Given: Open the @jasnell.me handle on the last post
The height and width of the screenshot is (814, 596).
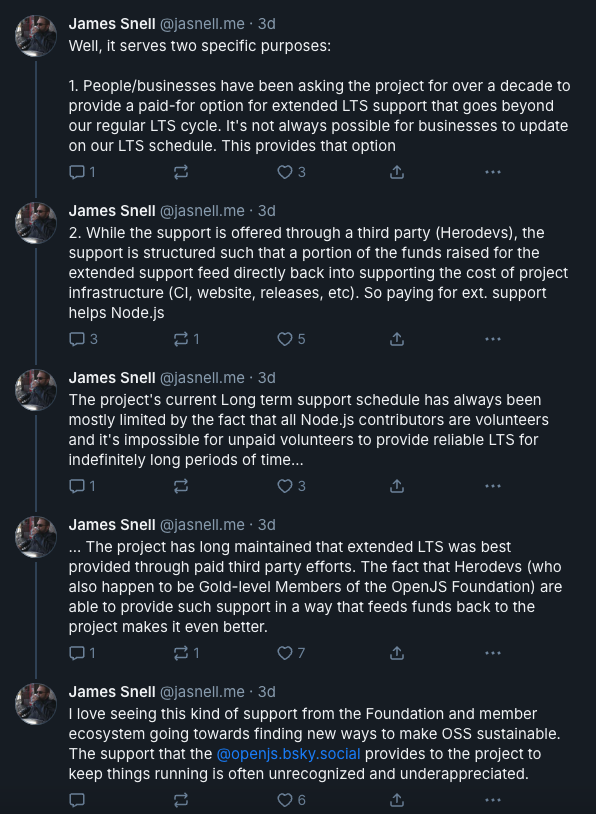Looking at the screenshot, I should point(202,692).
